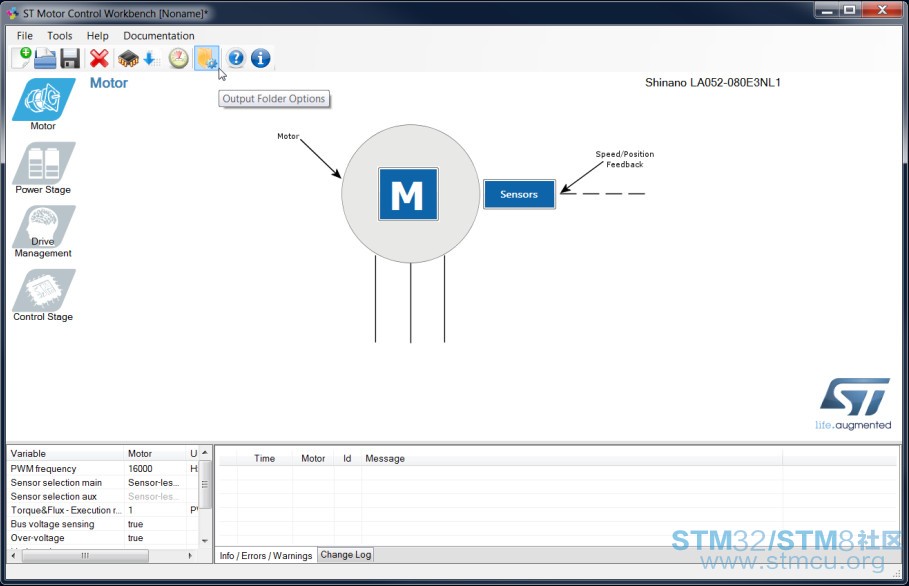This screenshot has height=586, width=909.
Task: Click the Motor heading title
Action: pyautogui.click(x=109, y=83)
